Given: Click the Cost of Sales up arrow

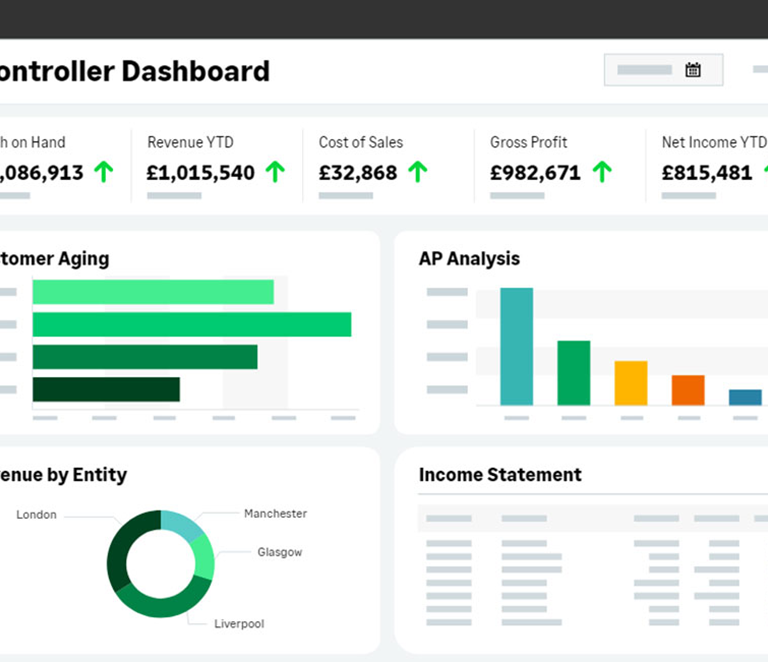Looking at the screenshot, I should tap(418, 172).
